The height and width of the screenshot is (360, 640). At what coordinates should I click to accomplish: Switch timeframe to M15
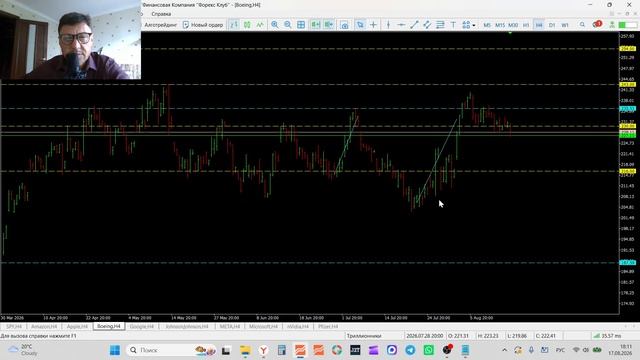(500, 25)
